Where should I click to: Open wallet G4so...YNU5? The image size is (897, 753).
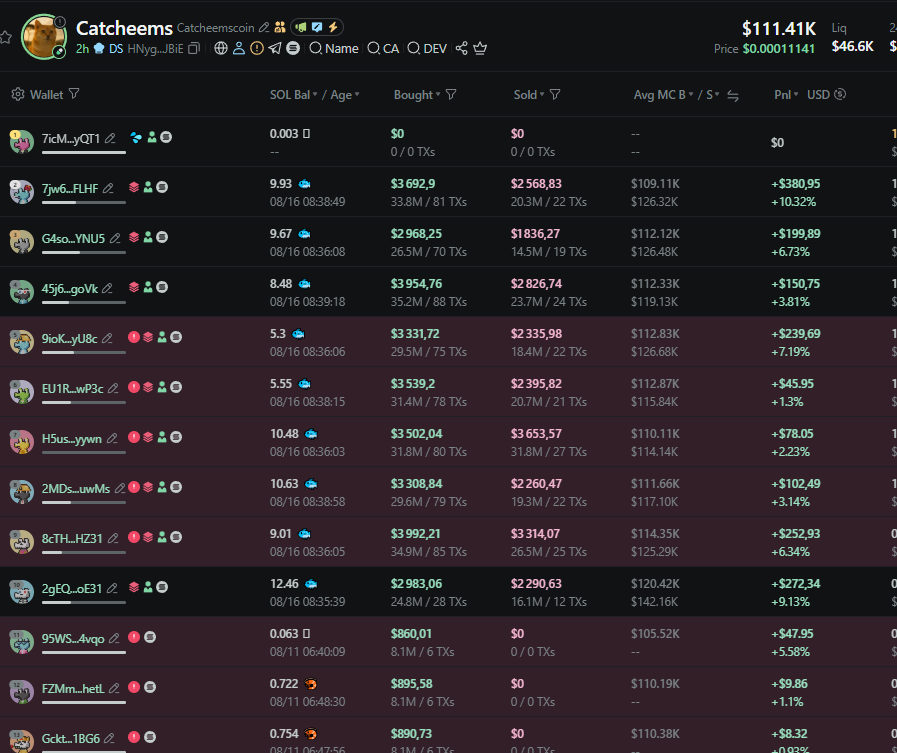[73, 239]
